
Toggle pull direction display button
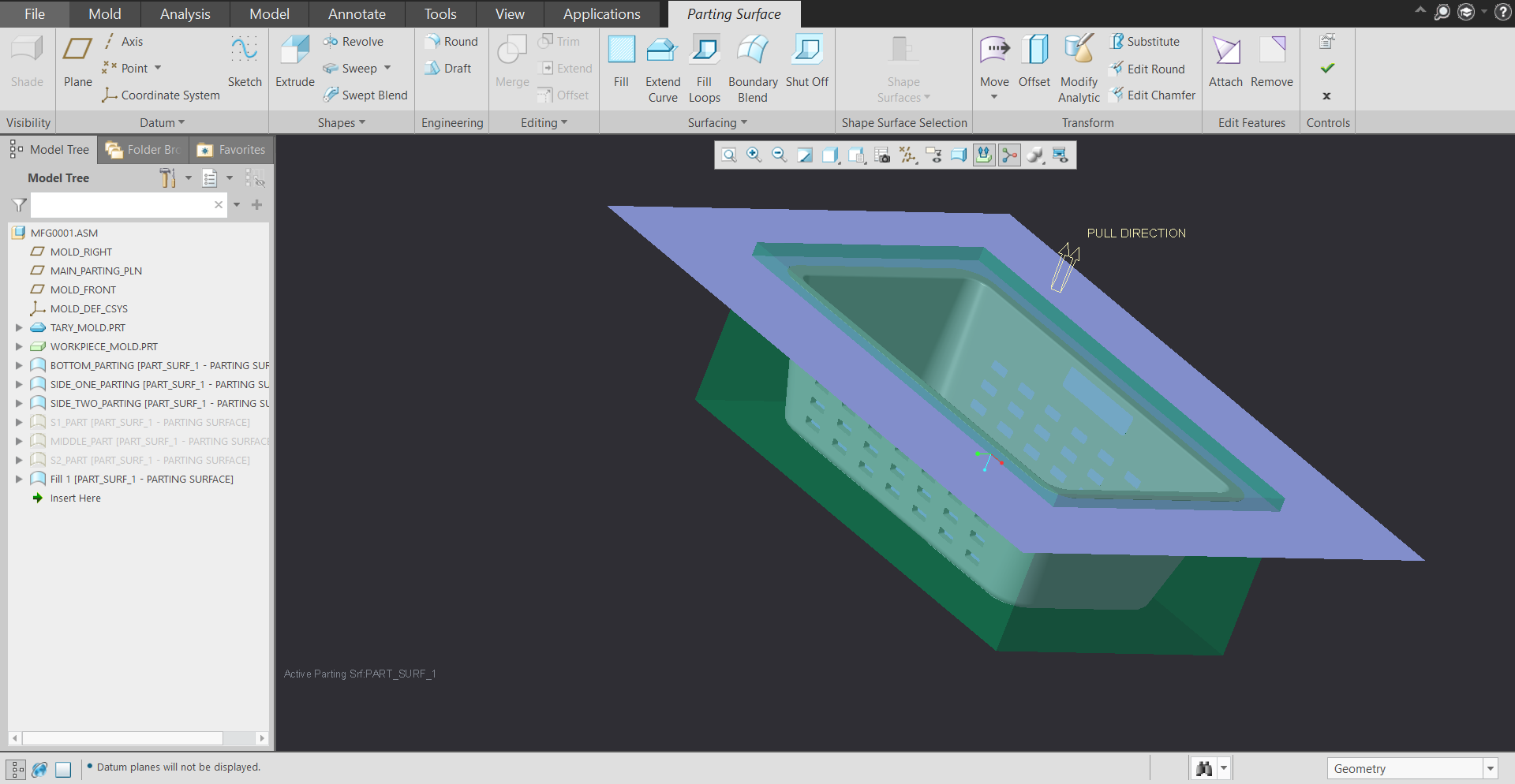click(x=984, y=155)
